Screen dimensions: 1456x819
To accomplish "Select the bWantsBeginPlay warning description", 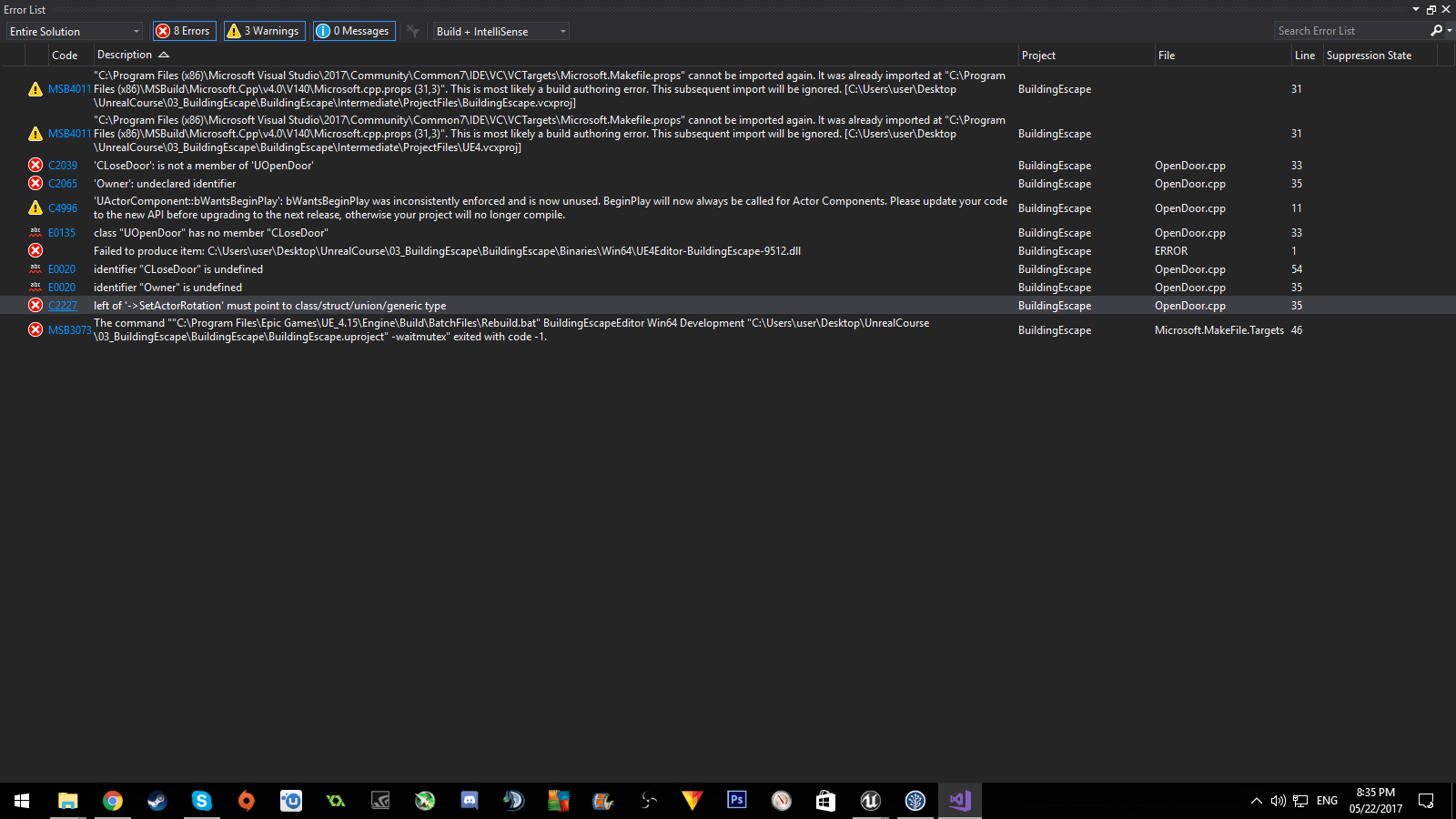I will [551, 208].
